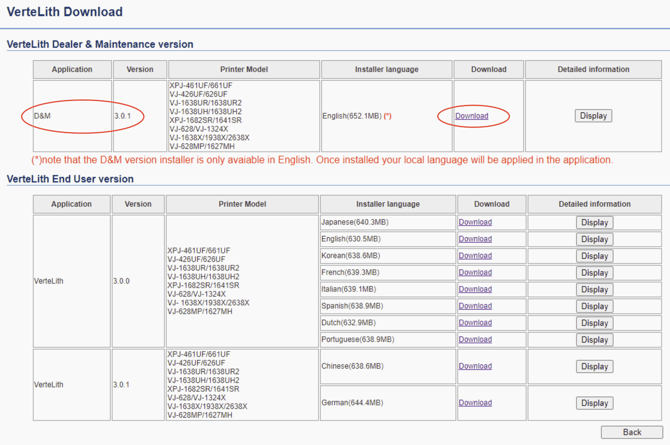Display details for D&M version
670x445 pixels.
pos(593,116)
